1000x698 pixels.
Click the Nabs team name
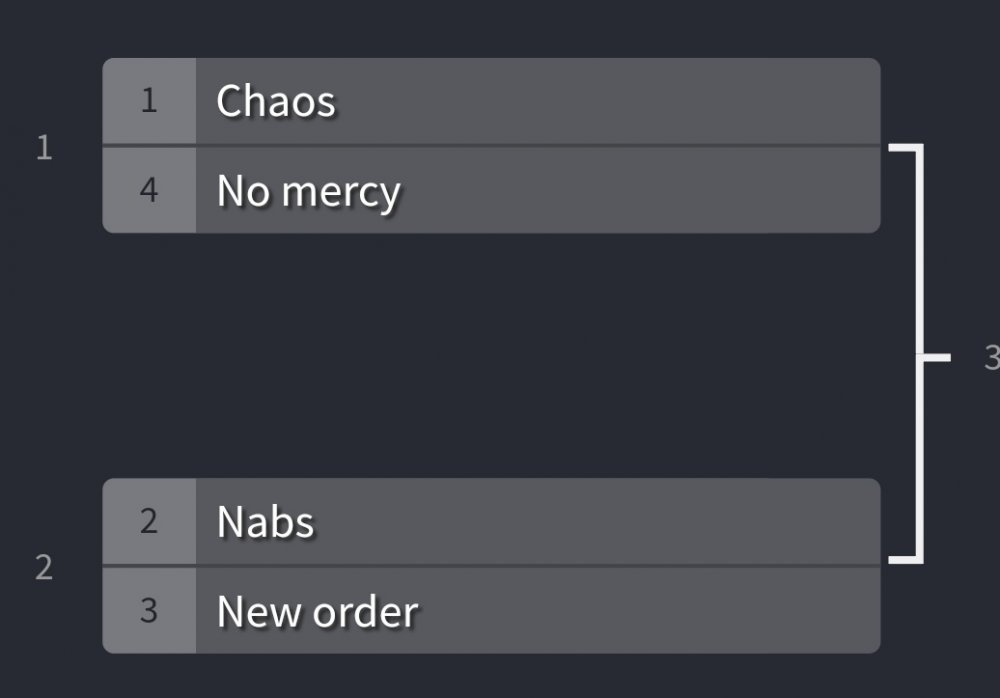pyautogui.click(x=265, y=521)
